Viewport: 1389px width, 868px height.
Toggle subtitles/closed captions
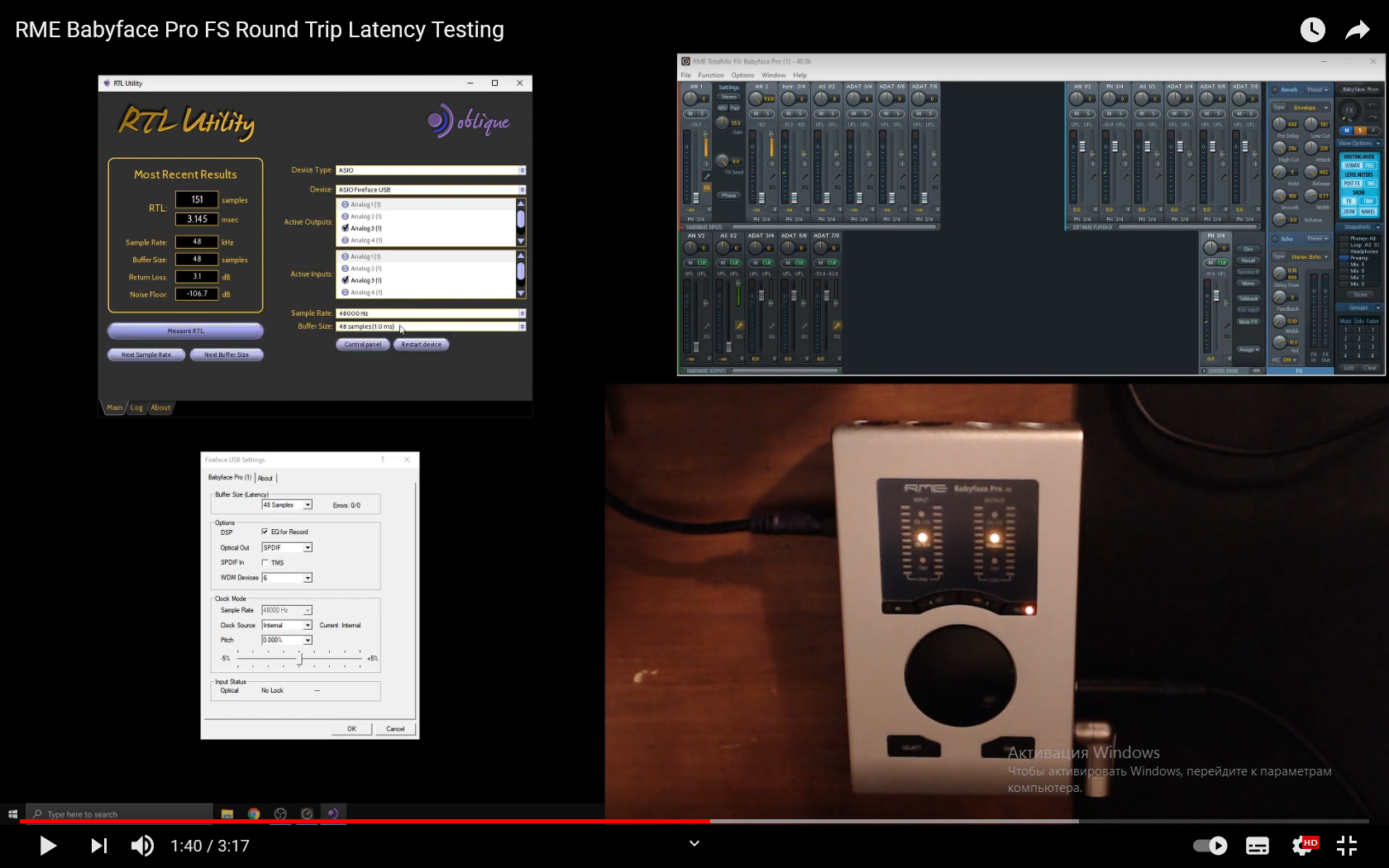tap(1258, 846)
